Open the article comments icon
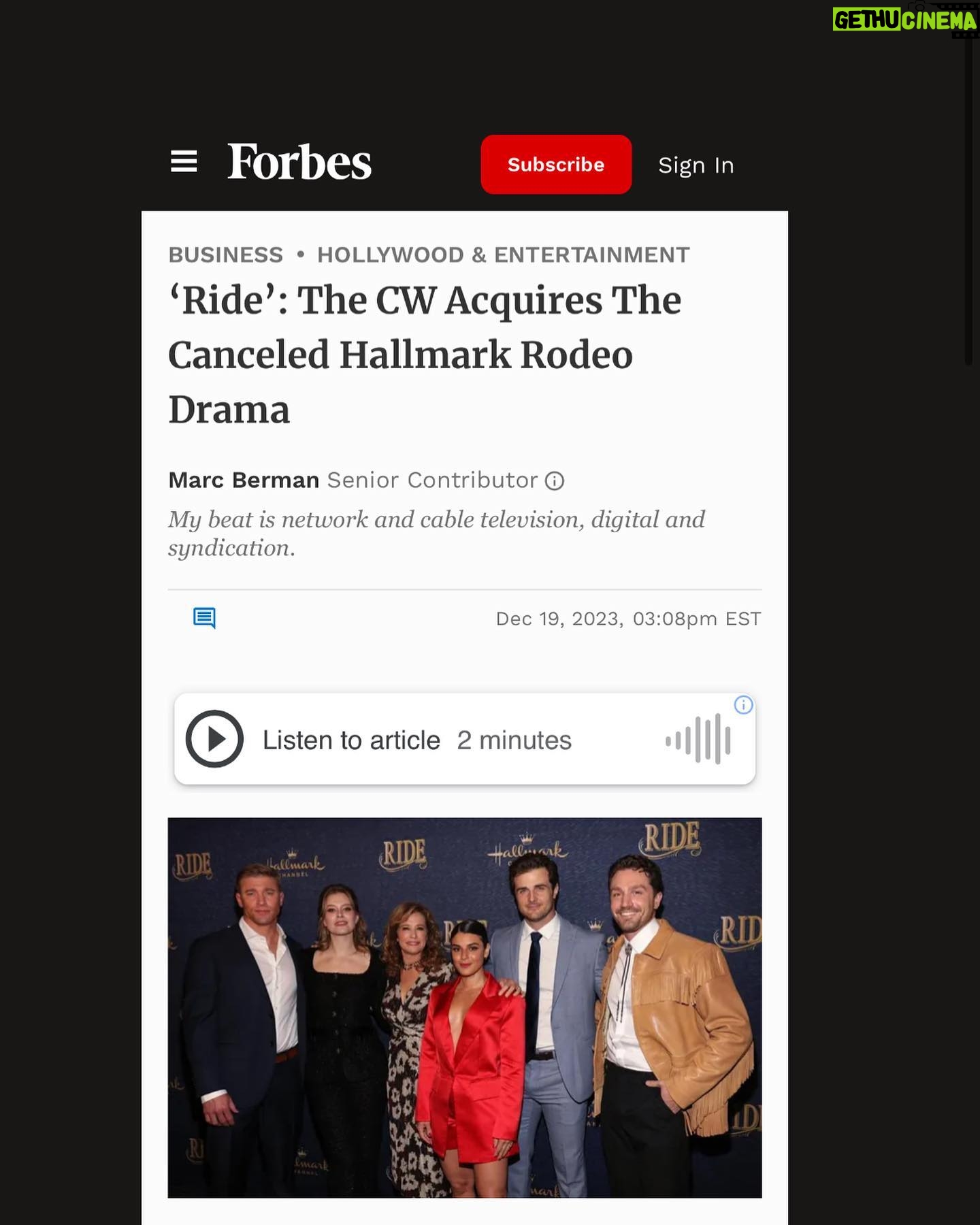The height and width of the screenshot is (1225, 980). 204,618
